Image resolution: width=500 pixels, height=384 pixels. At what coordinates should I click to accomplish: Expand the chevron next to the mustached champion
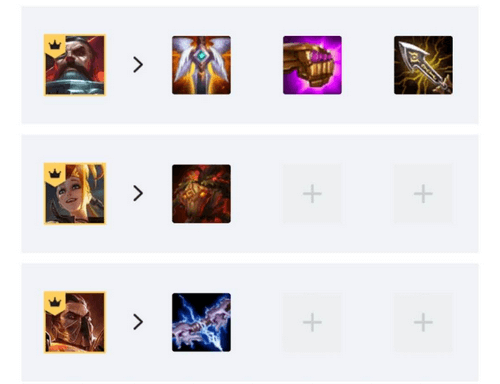point(138,65)
